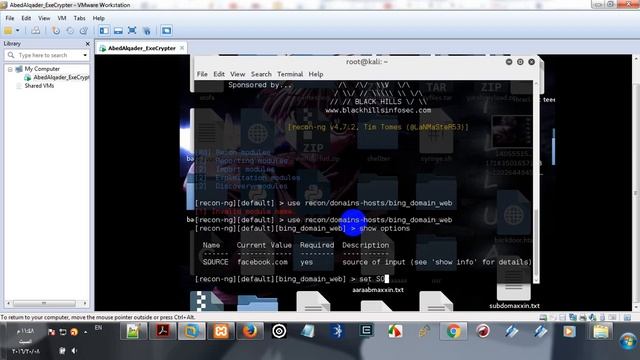Click the EN language indicator

pos(98,327)
